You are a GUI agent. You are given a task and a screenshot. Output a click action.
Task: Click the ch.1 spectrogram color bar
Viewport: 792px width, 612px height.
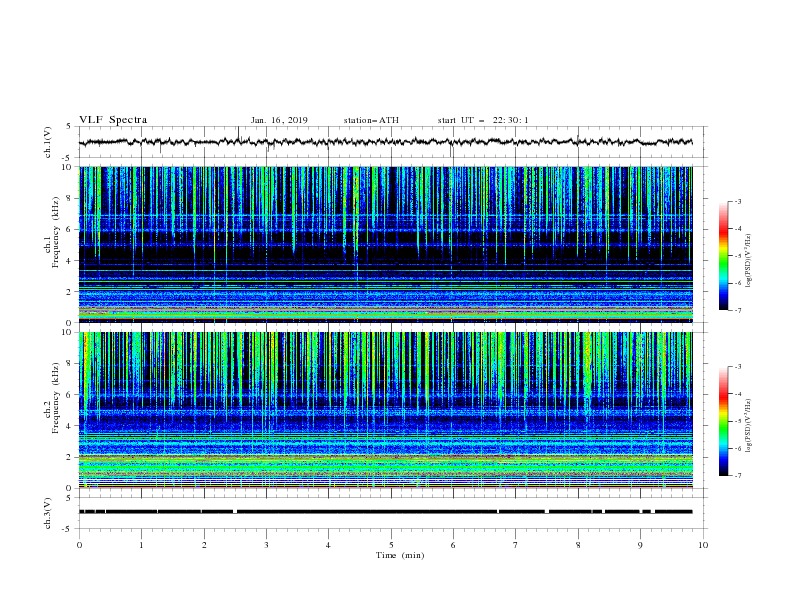[x=723, y=256]
